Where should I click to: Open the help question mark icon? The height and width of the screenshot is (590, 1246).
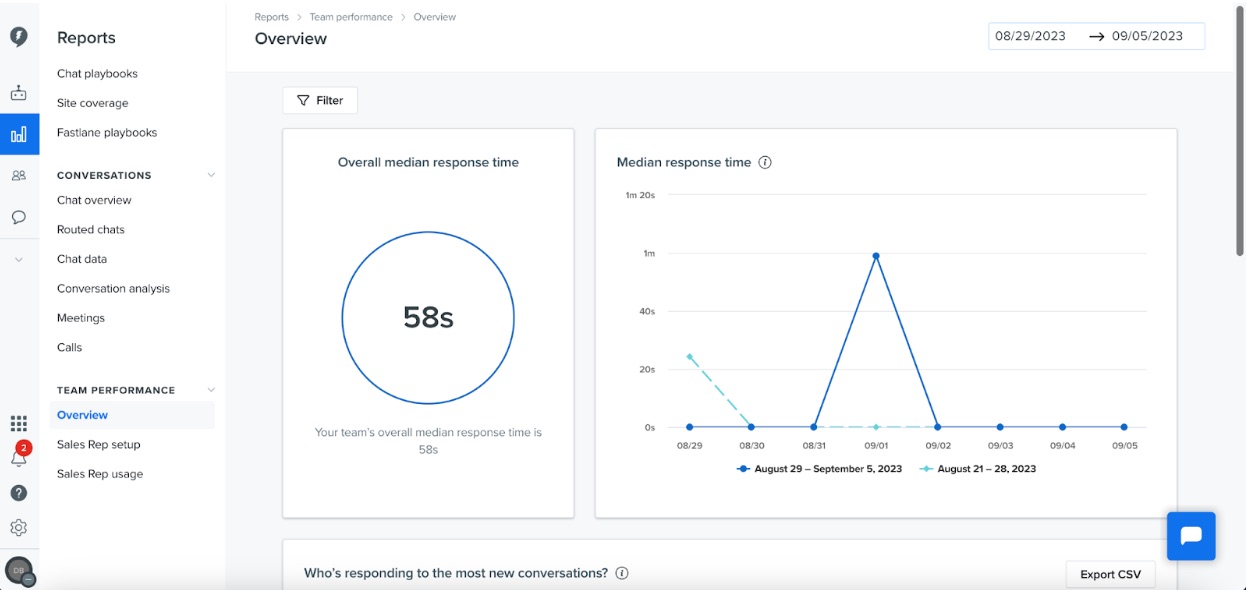(x=19, y=493)
